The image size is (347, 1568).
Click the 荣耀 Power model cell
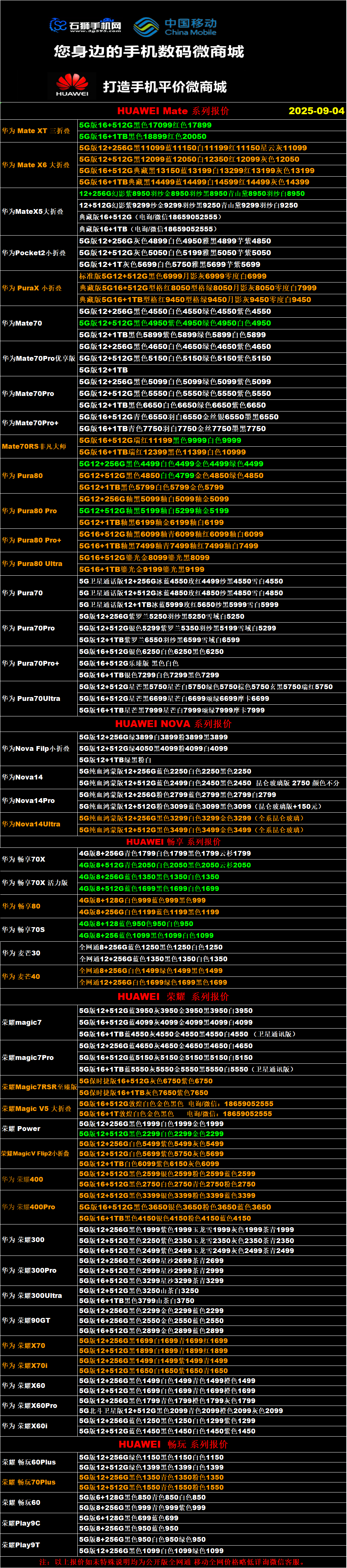coord(21,1129)
